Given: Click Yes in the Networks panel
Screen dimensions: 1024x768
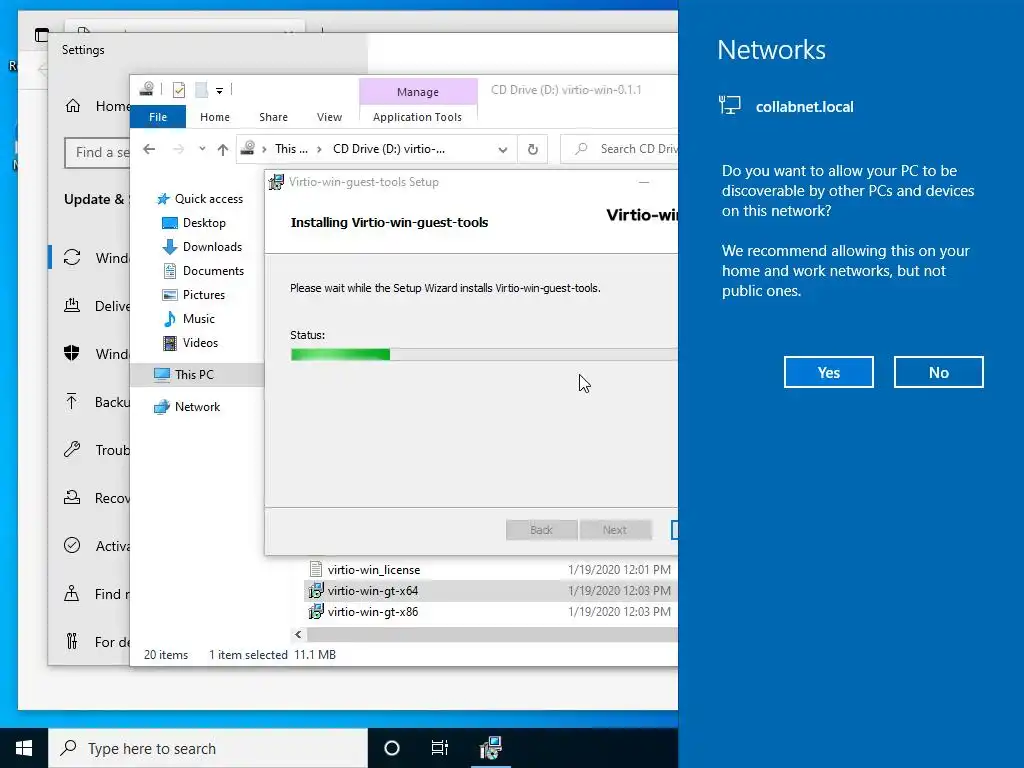Looking at the screenshot, I should coord(828,372).
